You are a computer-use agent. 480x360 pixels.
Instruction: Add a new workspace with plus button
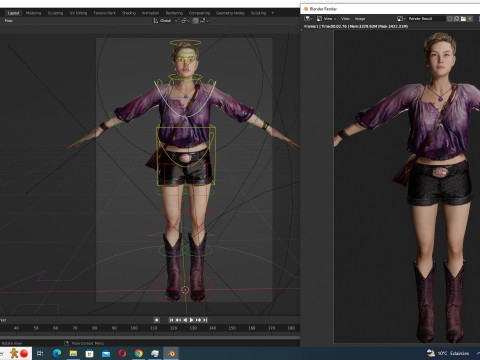[272, 13]
